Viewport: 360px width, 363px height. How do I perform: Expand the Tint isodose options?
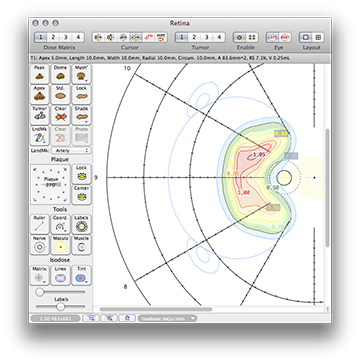coord(81,275)
